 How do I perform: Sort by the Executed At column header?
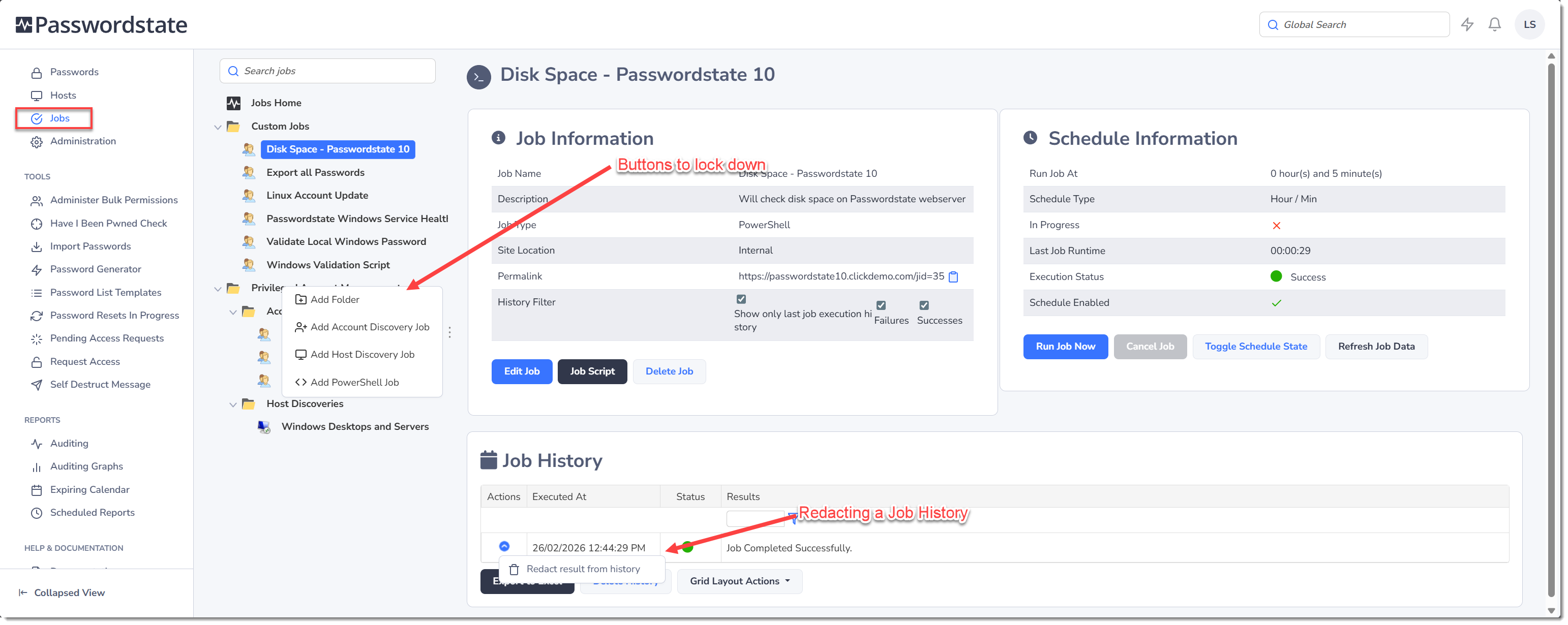click(559, 496)
